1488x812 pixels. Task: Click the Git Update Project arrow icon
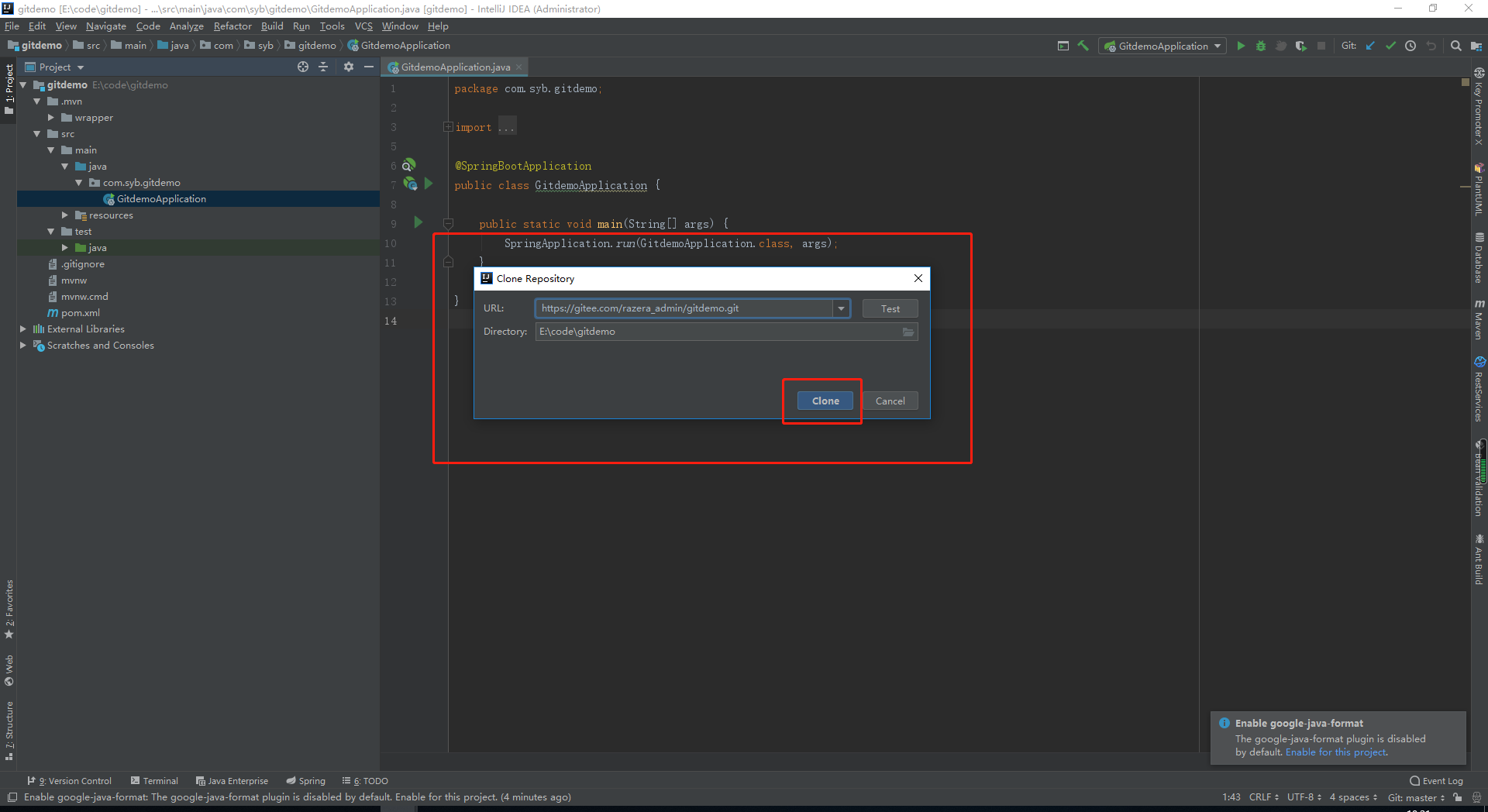click(x=1370, y=46)
